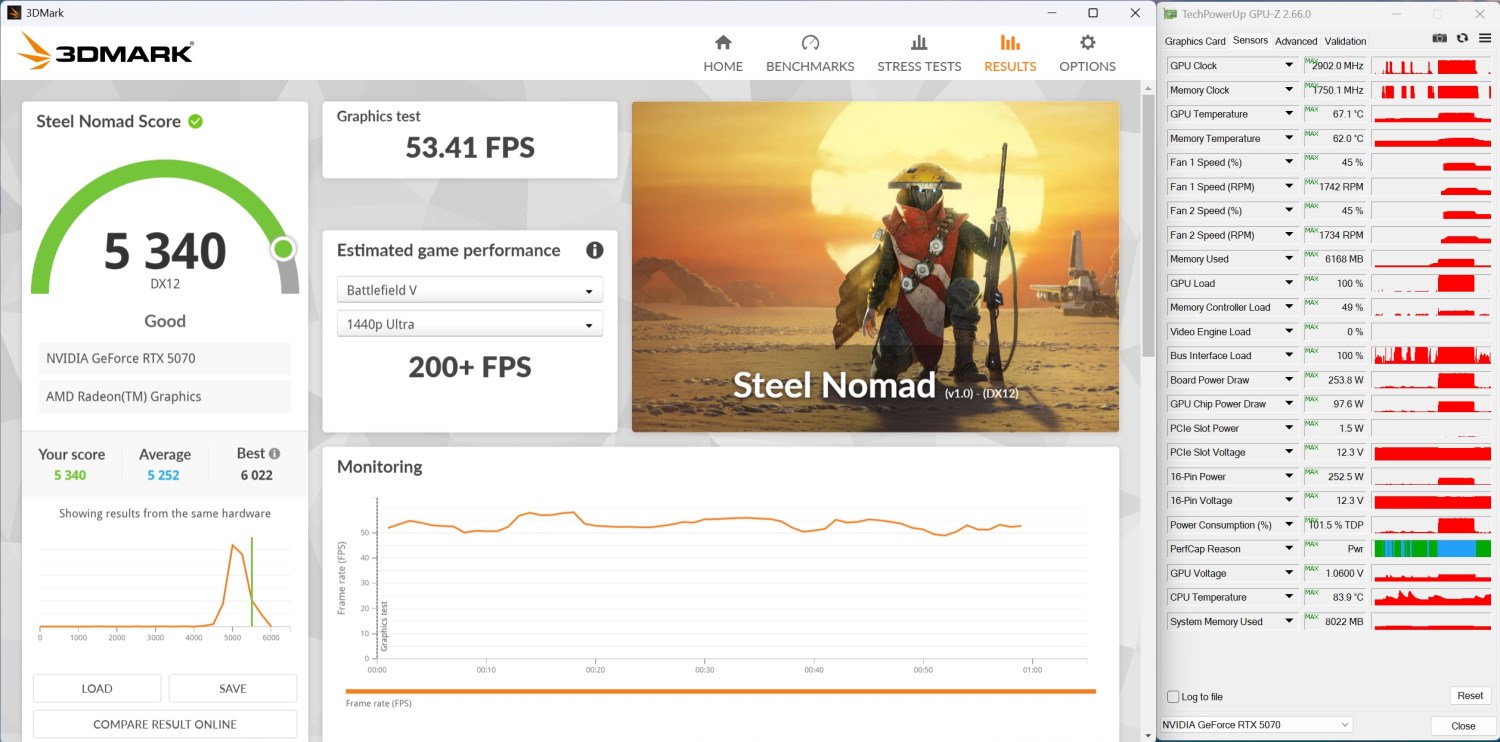Image resolution: width=1500 pixels, height=742 pixels.
Task: Open the Memory Temperature sensor dropdown
Action: 1289,138
